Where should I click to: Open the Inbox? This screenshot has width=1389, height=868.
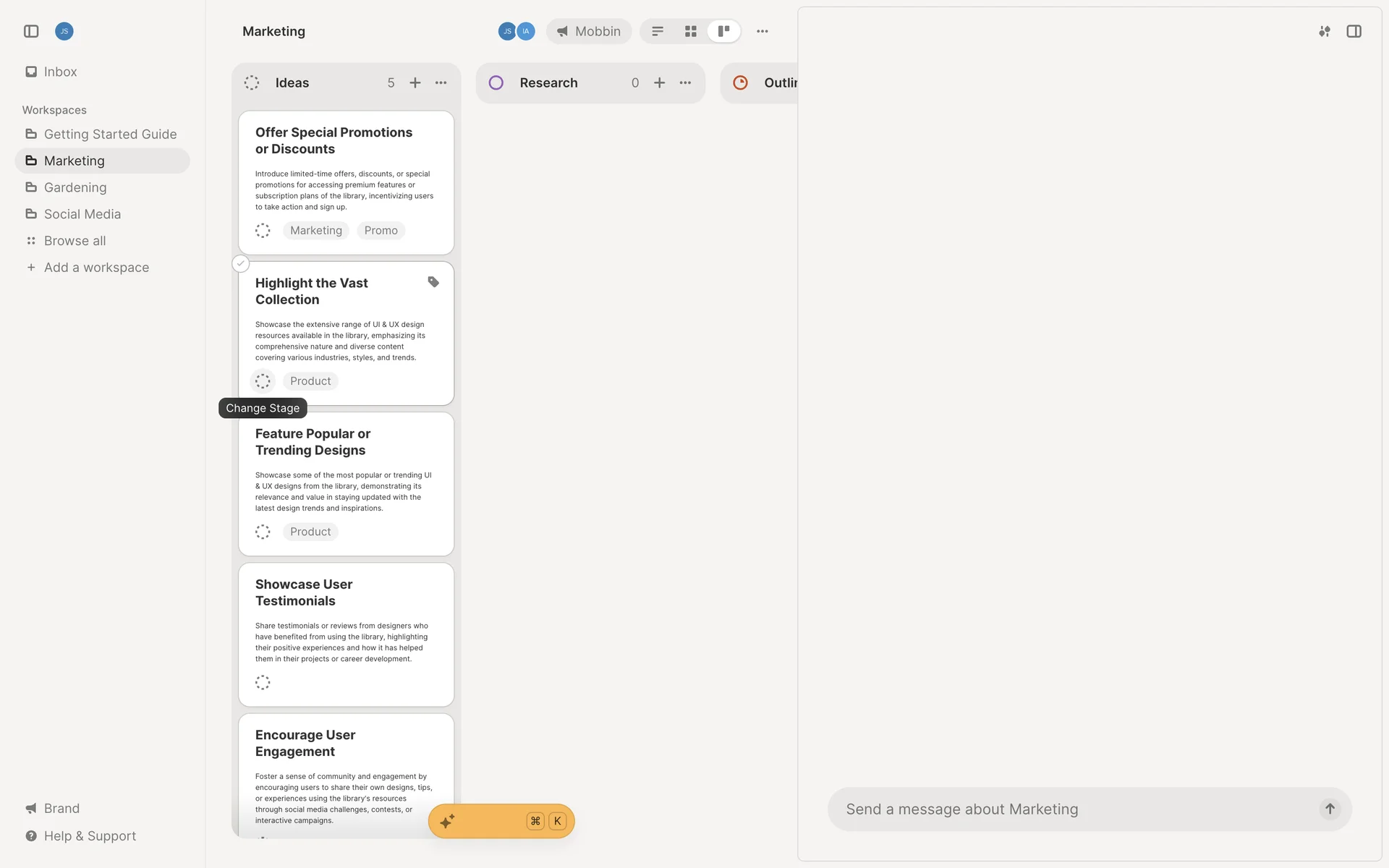pyautogui.click(x=60, y=72)
